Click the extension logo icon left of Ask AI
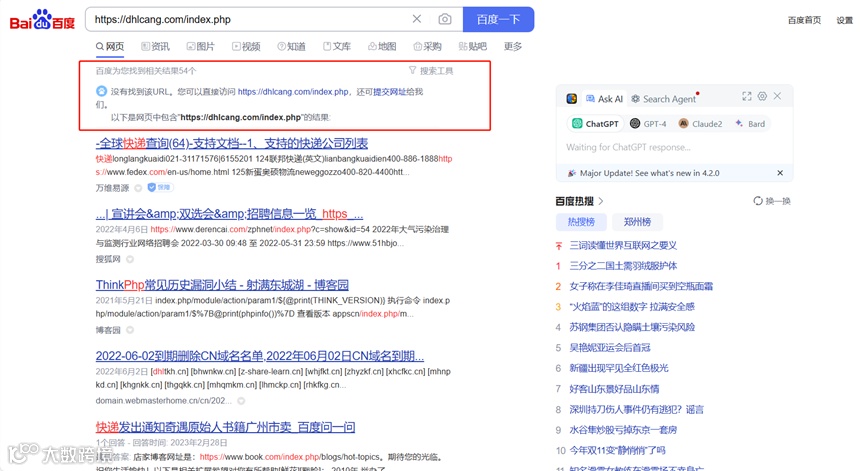Screen dimensions: 865x471 click(x=572, y=99)
